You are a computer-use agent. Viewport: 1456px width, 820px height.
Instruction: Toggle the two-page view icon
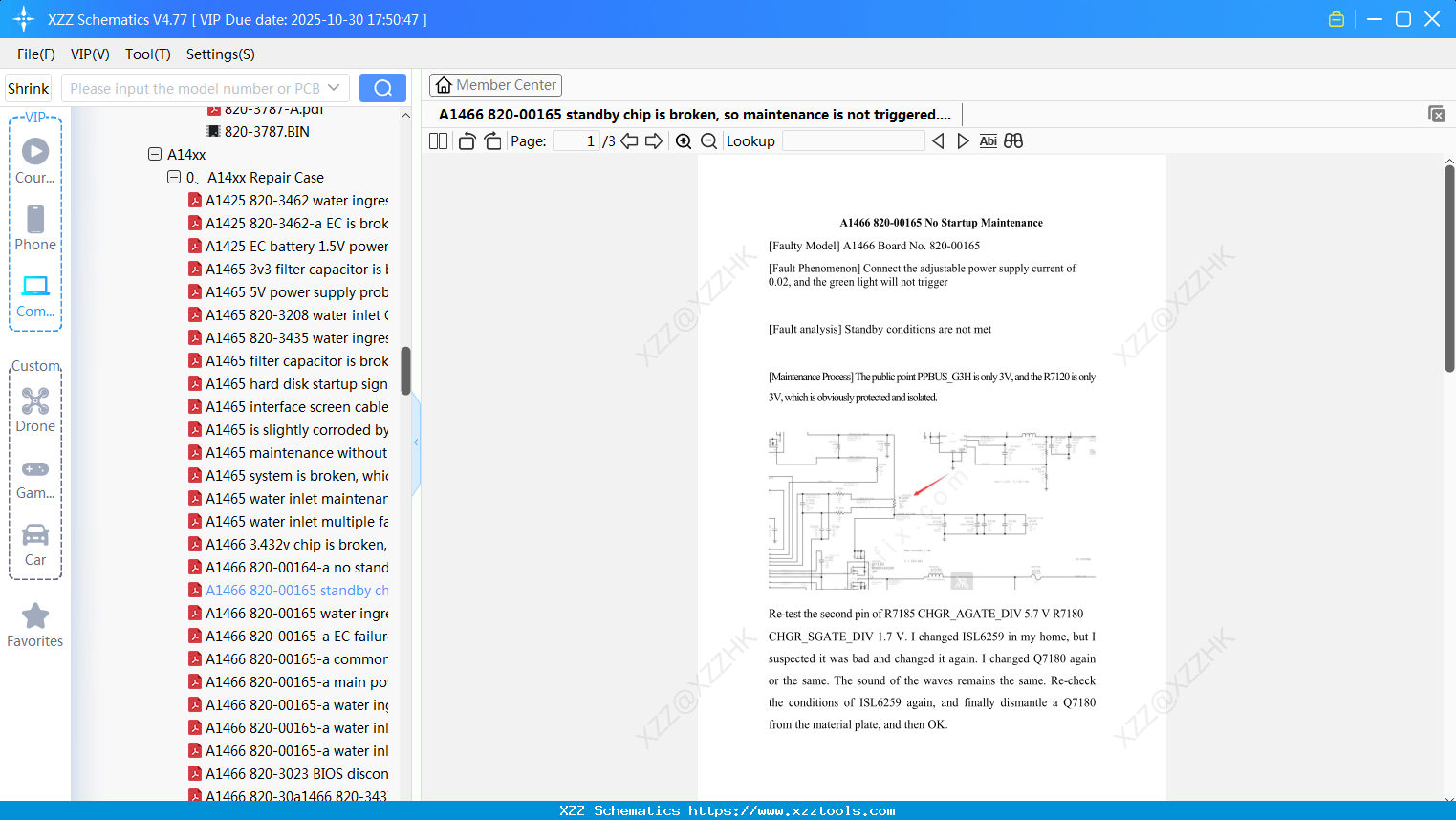coord(439,141)
